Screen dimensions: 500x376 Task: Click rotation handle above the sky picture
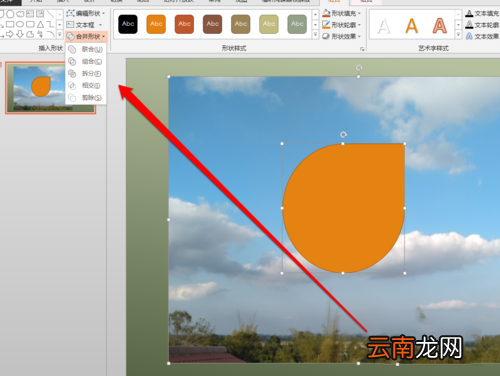359,68
